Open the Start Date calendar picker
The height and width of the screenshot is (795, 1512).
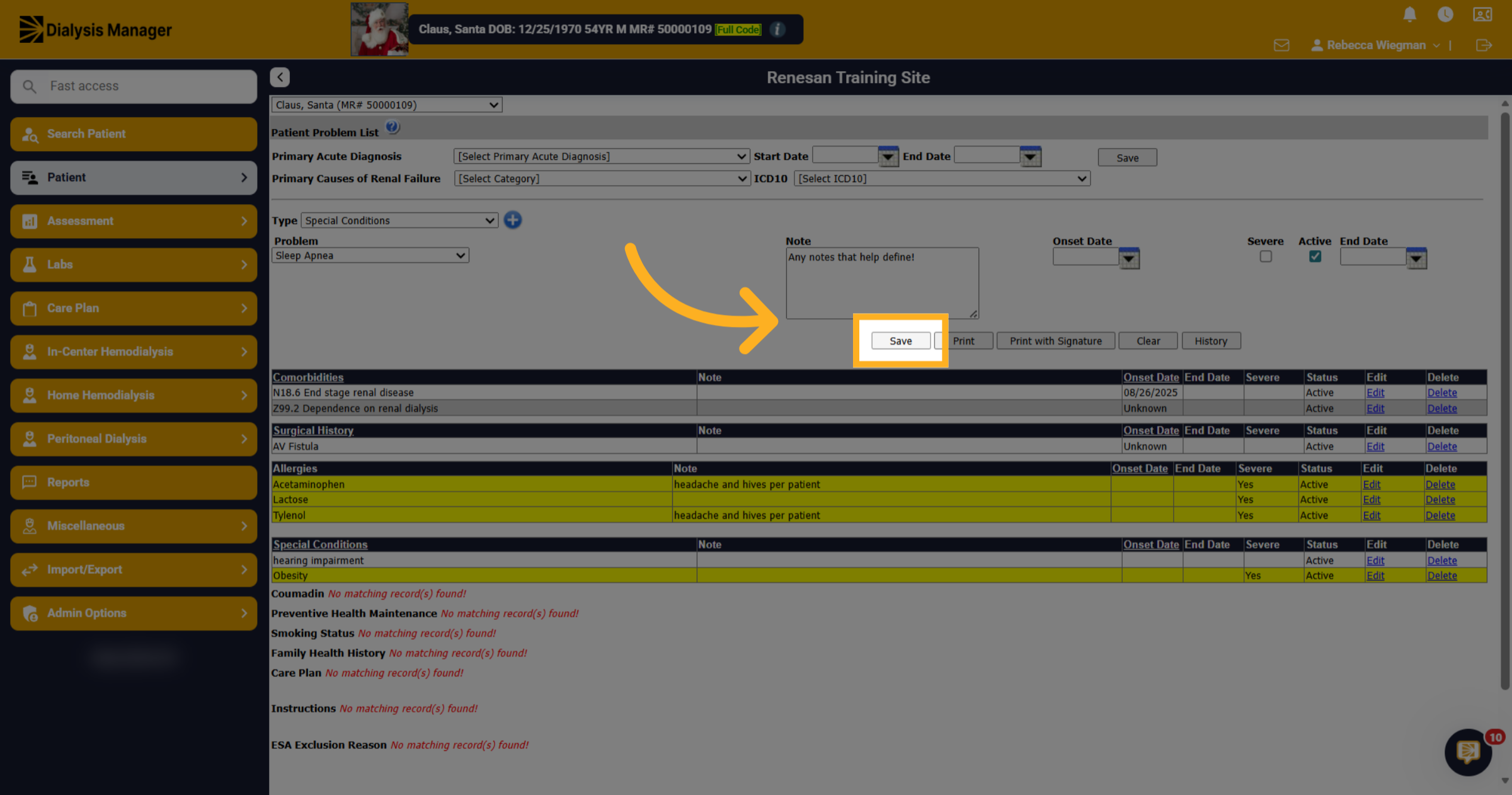[x=888, y=156]
